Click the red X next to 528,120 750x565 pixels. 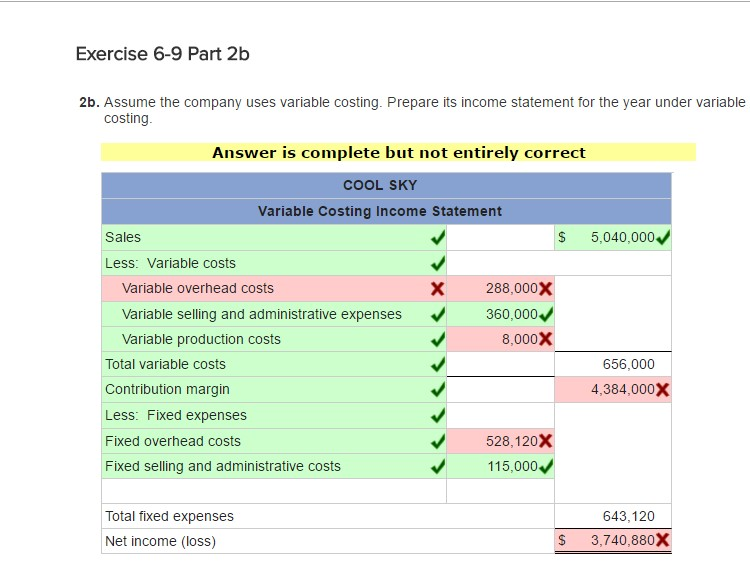(545, 441)
